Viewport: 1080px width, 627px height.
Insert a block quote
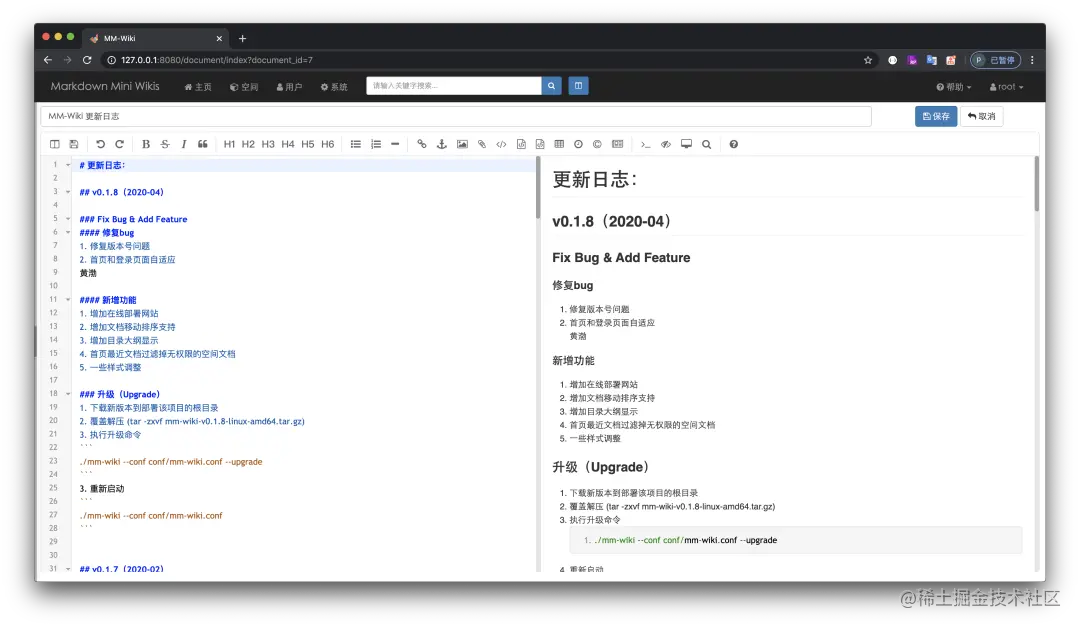[202, 144]
